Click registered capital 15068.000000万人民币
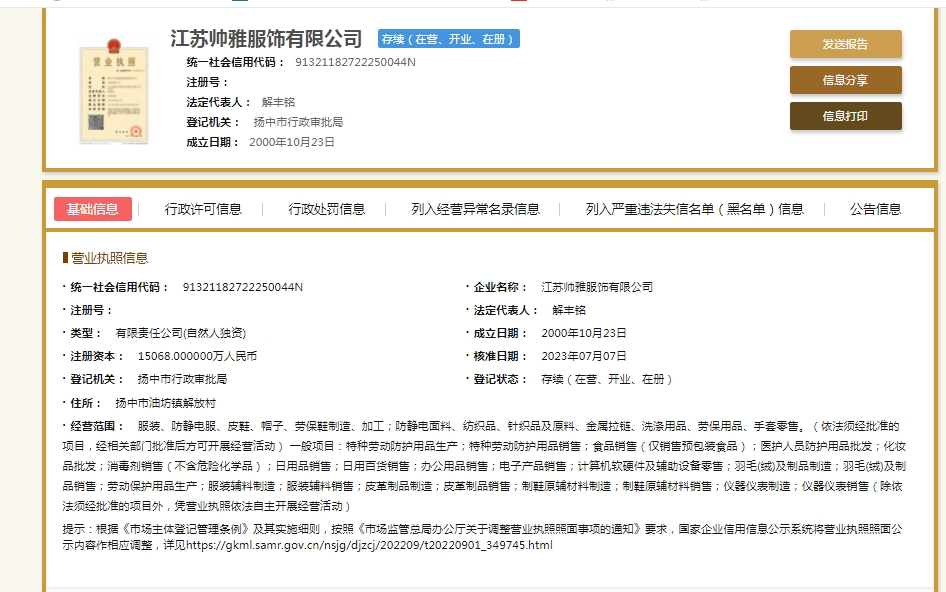The width and height of the screenshot is (946, 592). click(197, 356)
